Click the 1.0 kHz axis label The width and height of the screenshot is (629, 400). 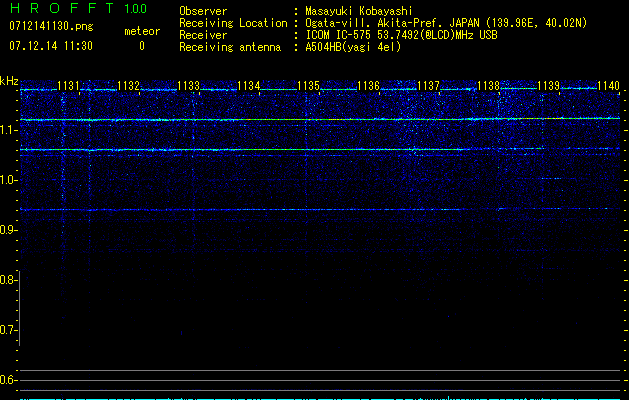tap(8, 180)
